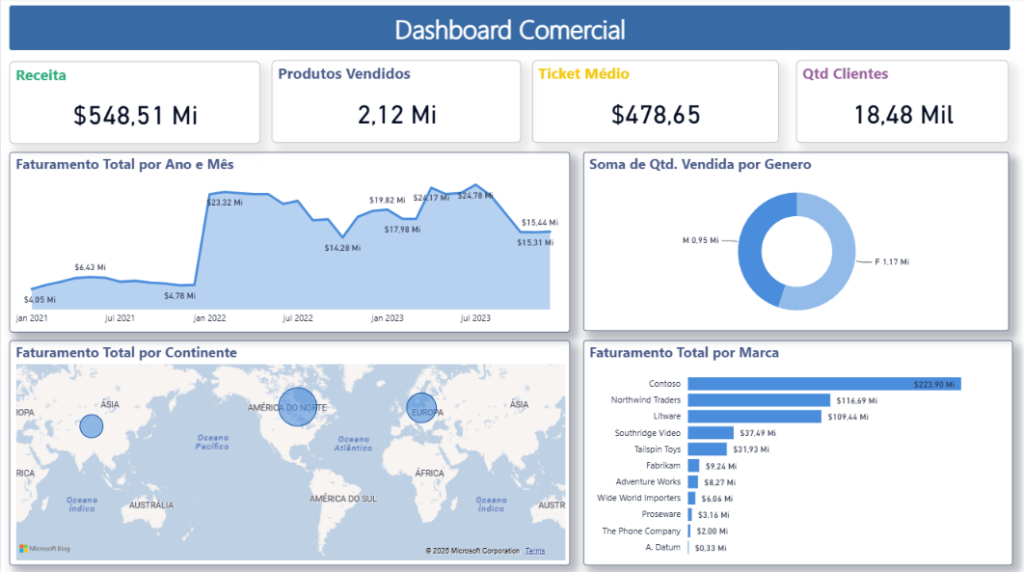Select the América do Sul map label

(343, 499)
